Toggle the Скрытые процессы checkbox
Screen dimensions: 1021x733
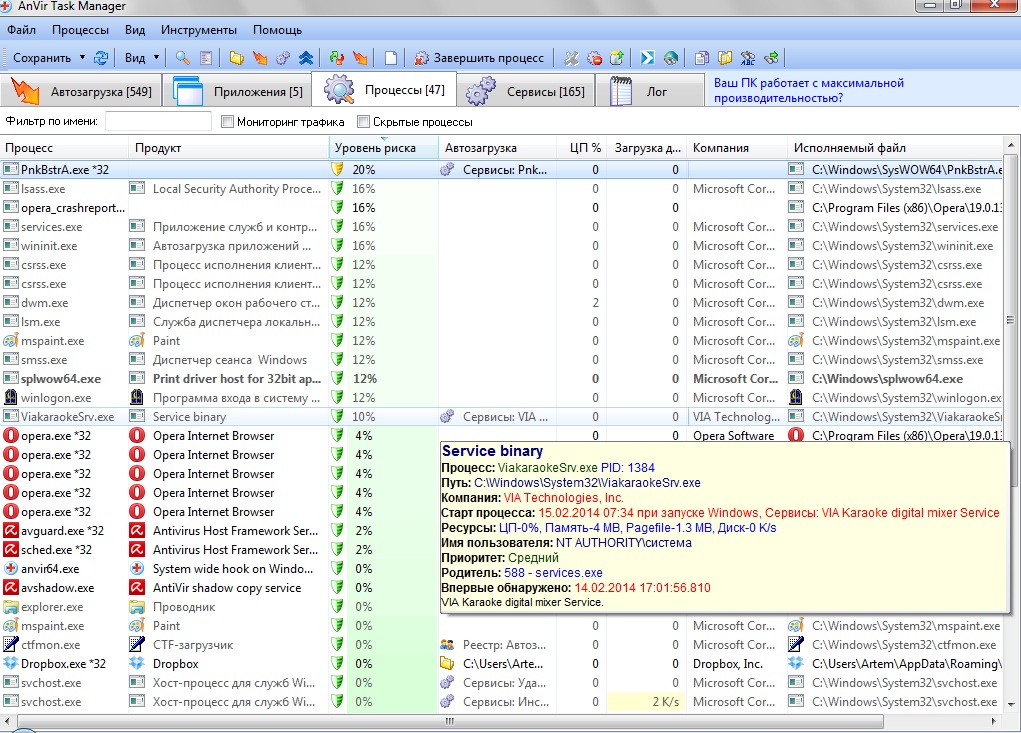(363, 122)
